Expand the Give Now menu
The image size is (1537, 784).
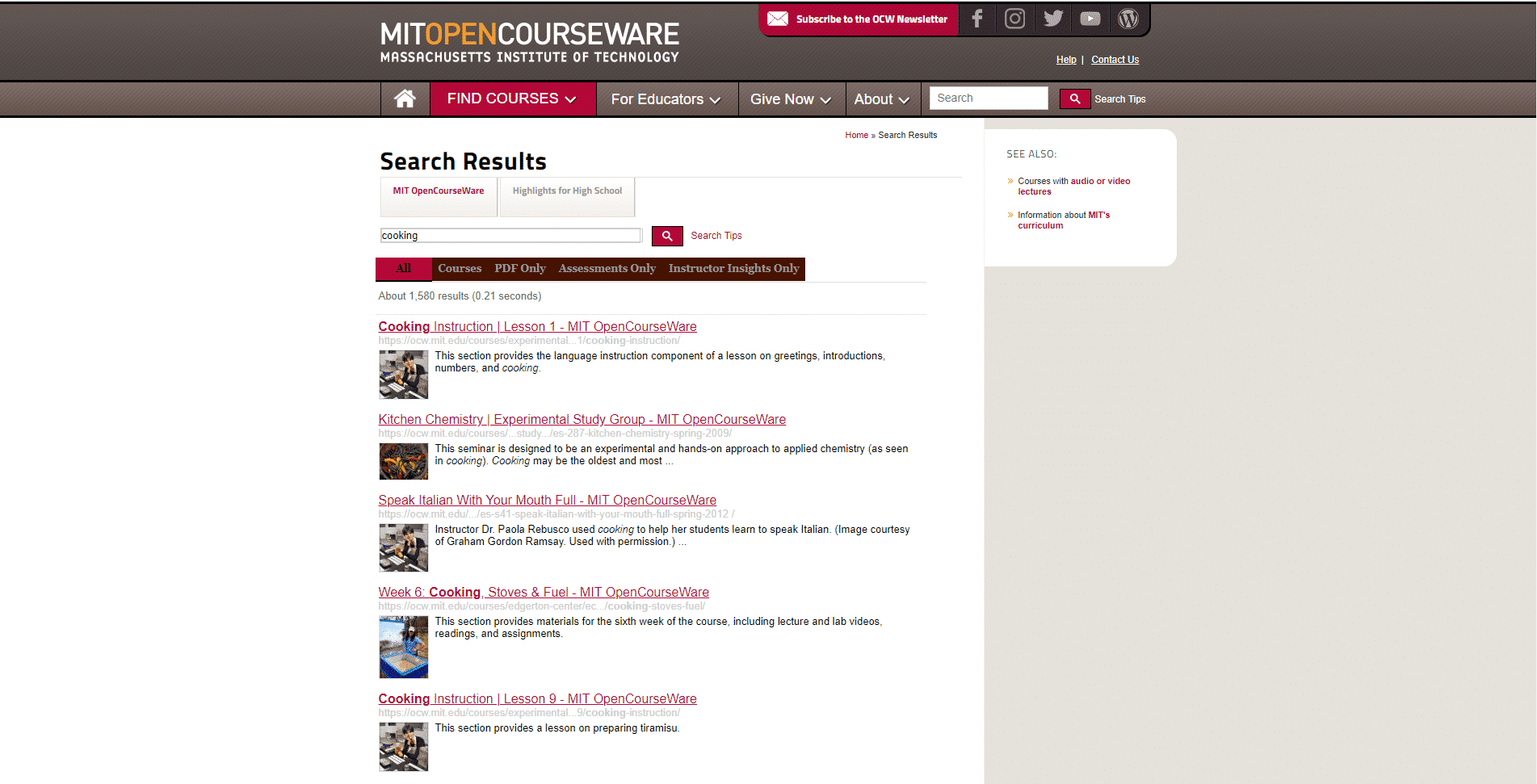pyautogui.click(x=791, y=99)
